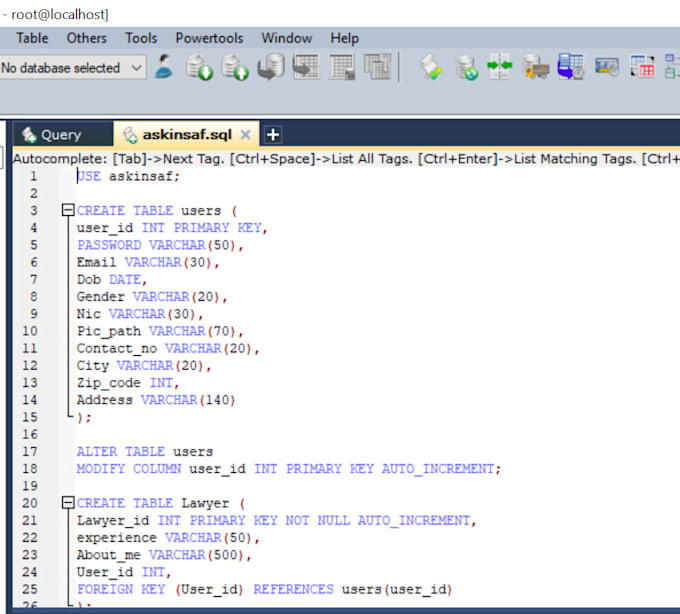Add a new query tab with plus button
The image size is (680, 614).
pyautogui.click(x=272, y=135)
